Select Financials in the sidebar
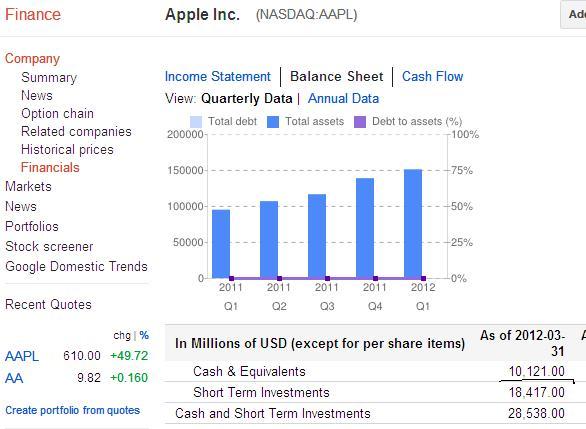586x429 pixels. (50, 167)
